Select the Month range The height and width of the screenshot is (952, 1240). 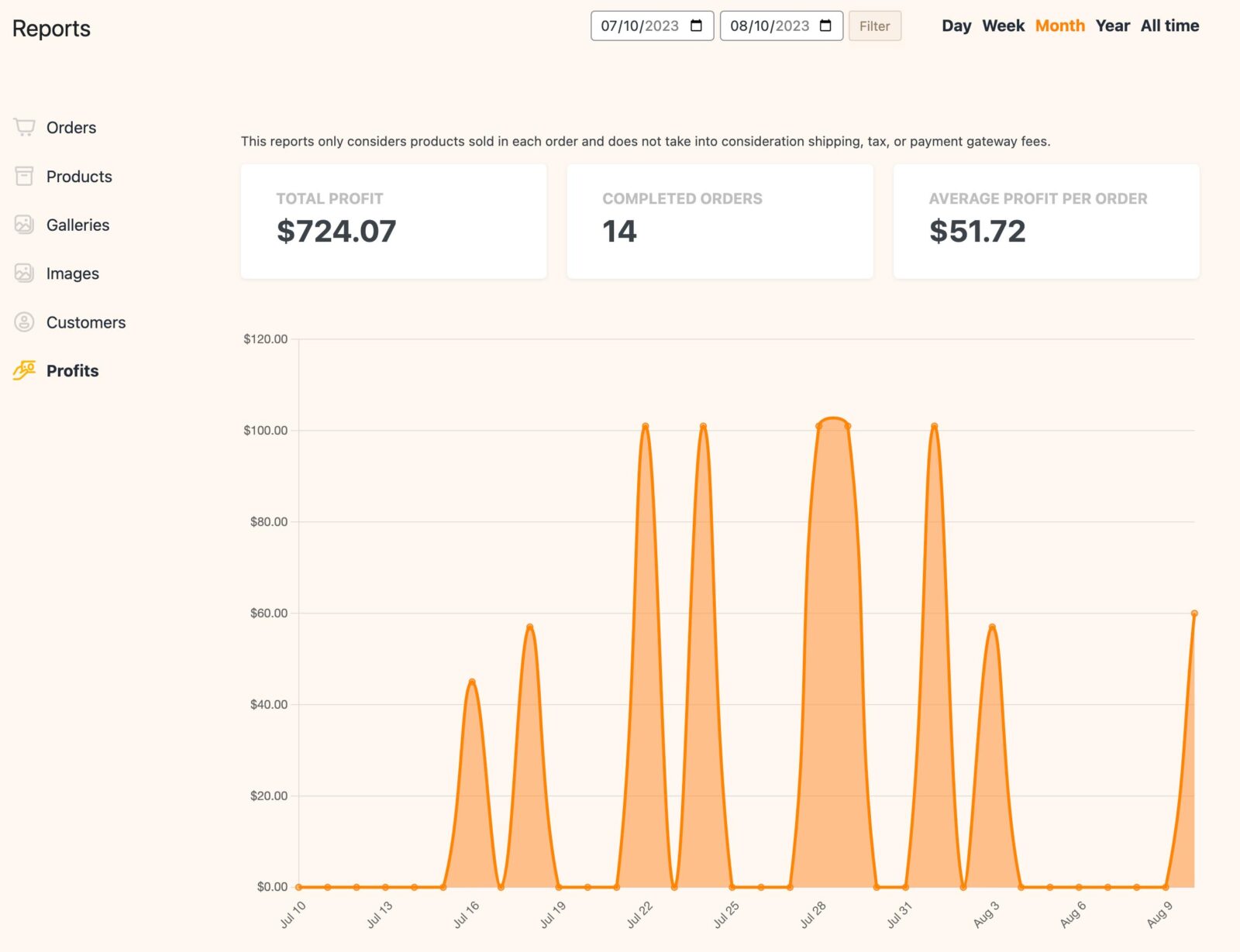coord(1059,26)
